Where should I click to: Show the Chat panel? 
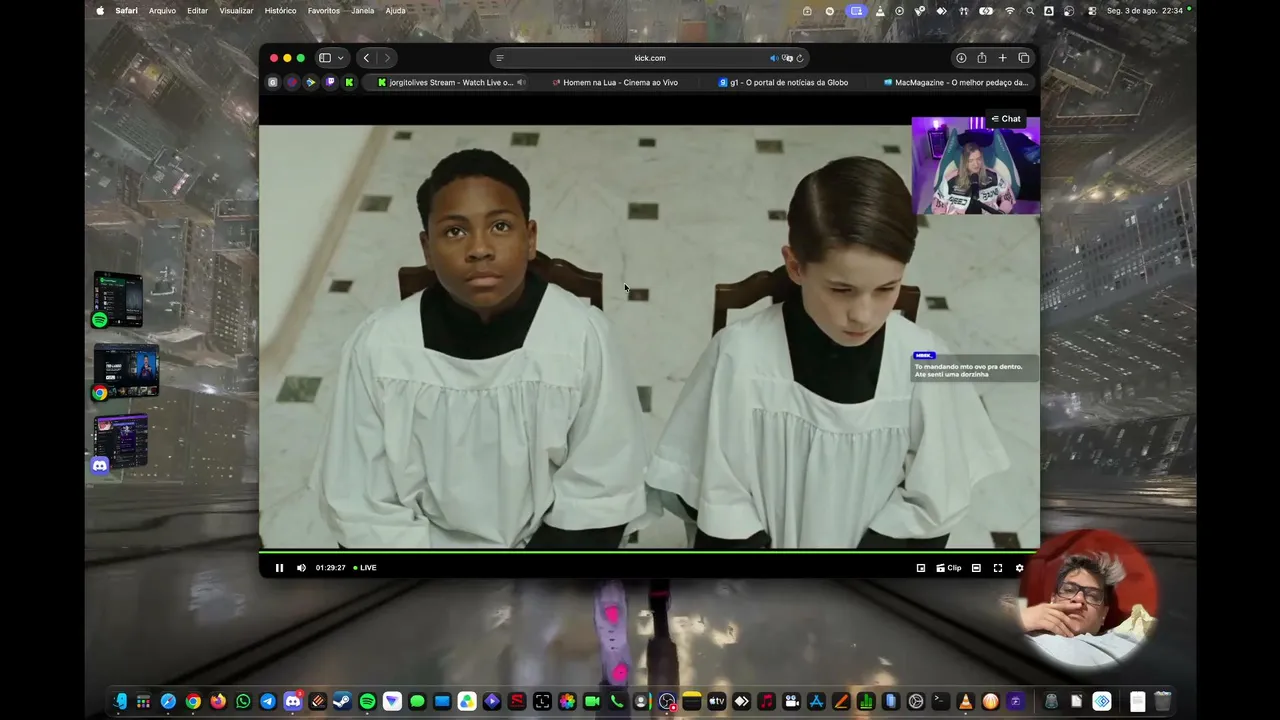1006,119
